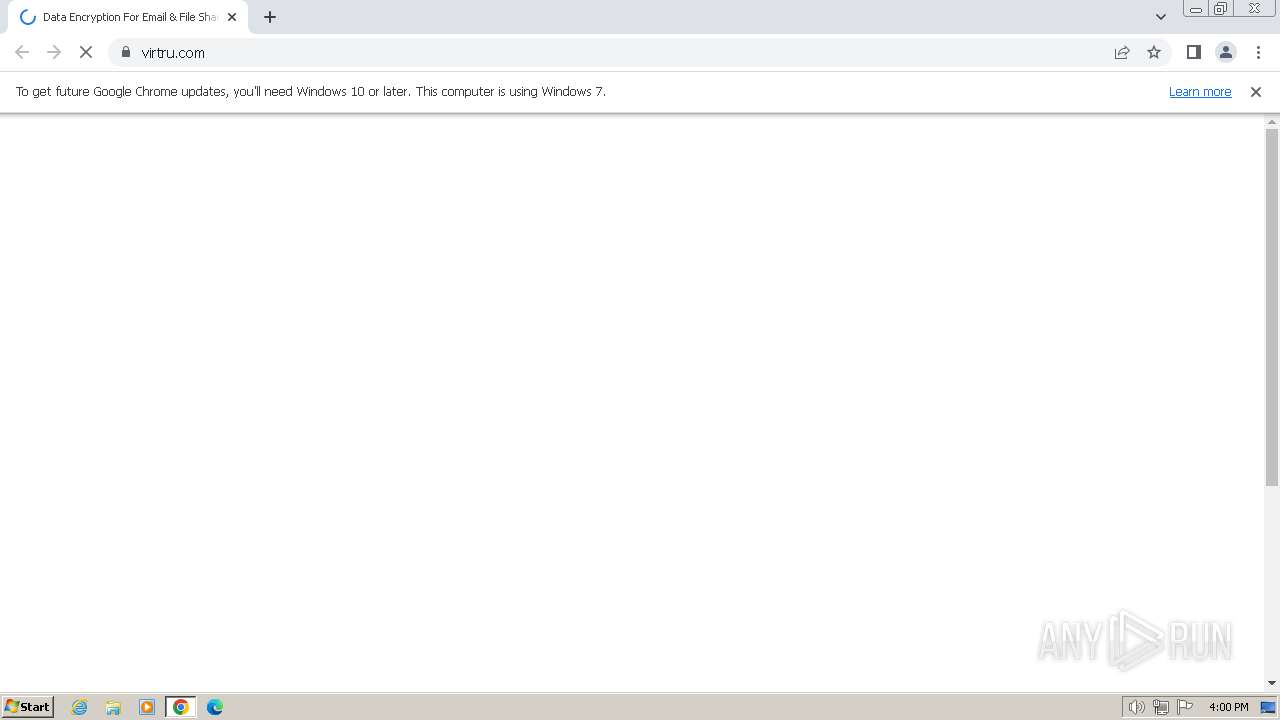This screenshot has width=1280, height=720.
Task: Share this page using the share icon
Action: [x=1122, y=52]
